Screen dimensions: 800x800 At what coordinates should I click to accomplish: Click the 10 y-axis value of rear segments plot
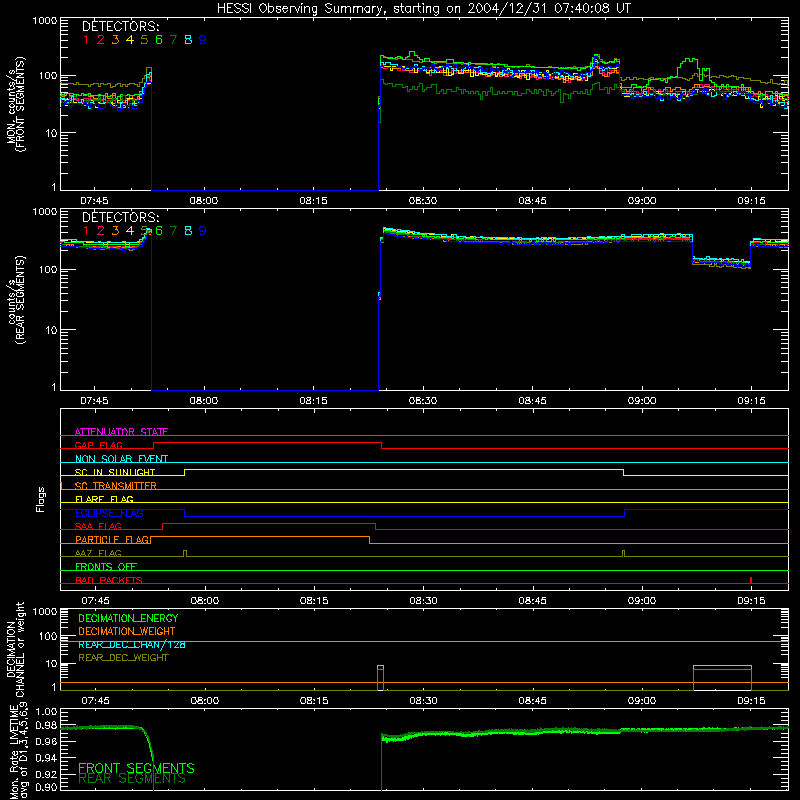(51, 330)
